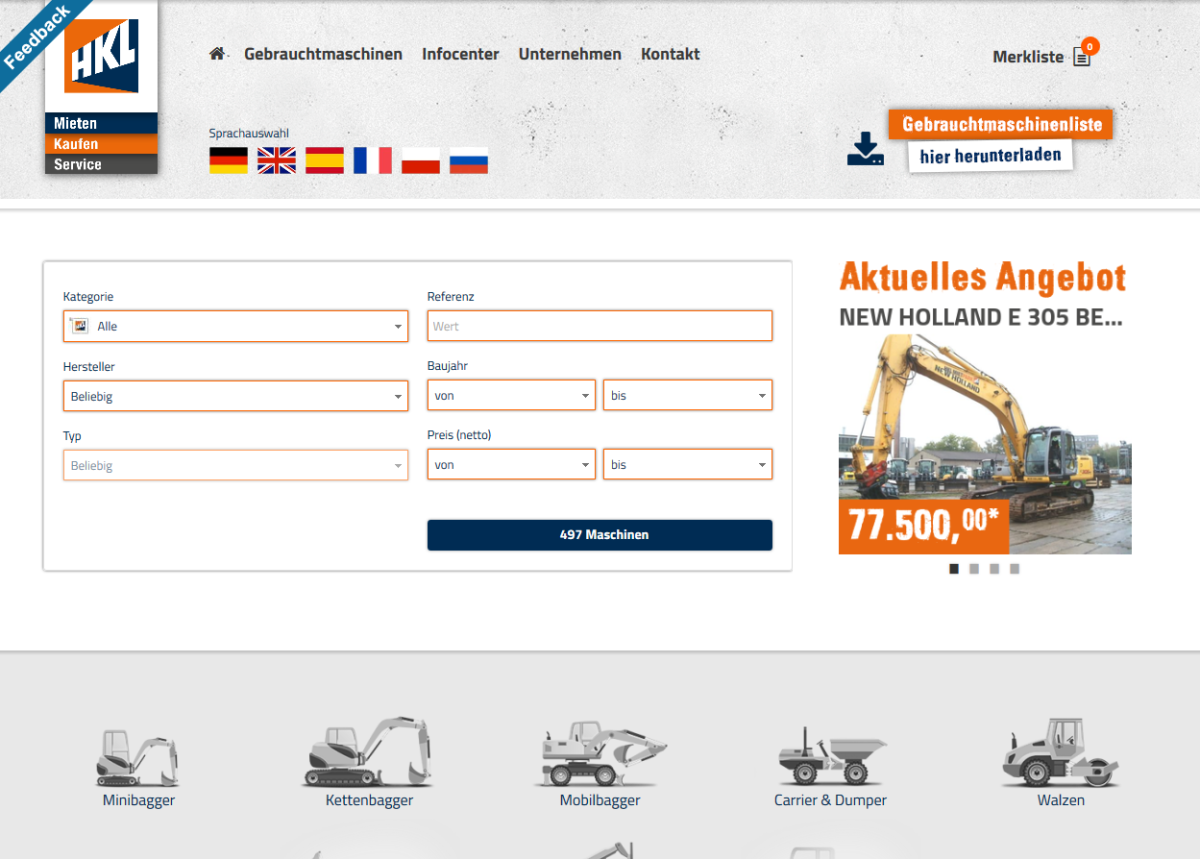Open the Merkliste document icon
This screenshot has width=1200, height=859.
tap(1082, 56)
